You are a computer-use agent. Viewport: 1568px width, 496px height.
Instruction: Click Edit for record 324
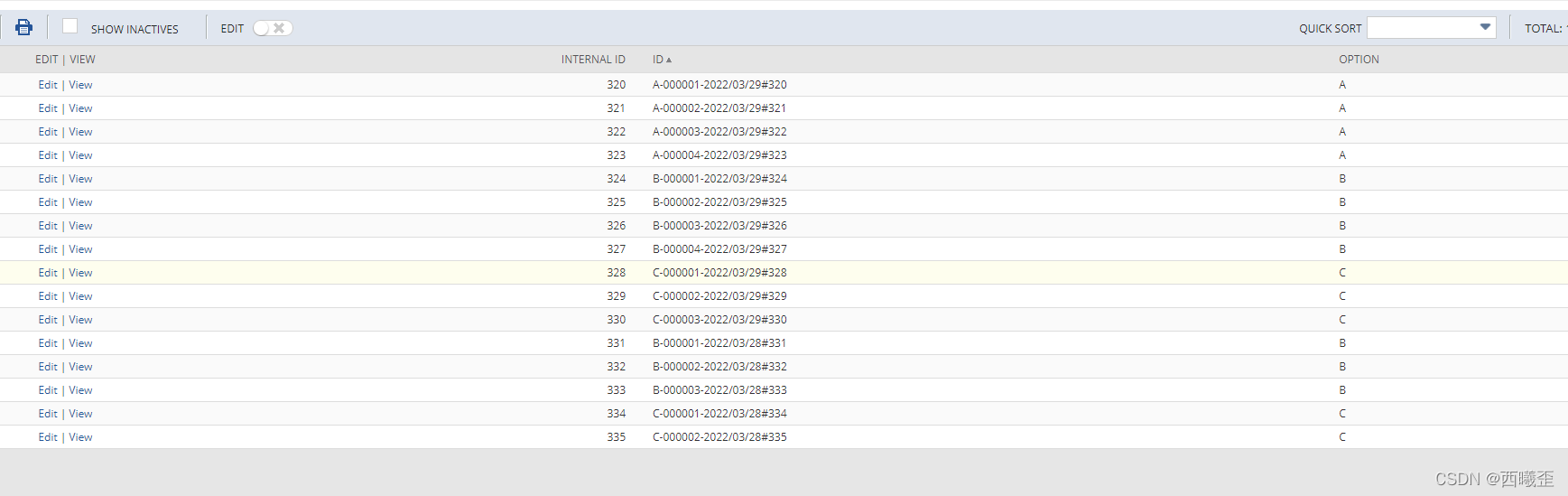pyautogui.click(x=48, y=179)
